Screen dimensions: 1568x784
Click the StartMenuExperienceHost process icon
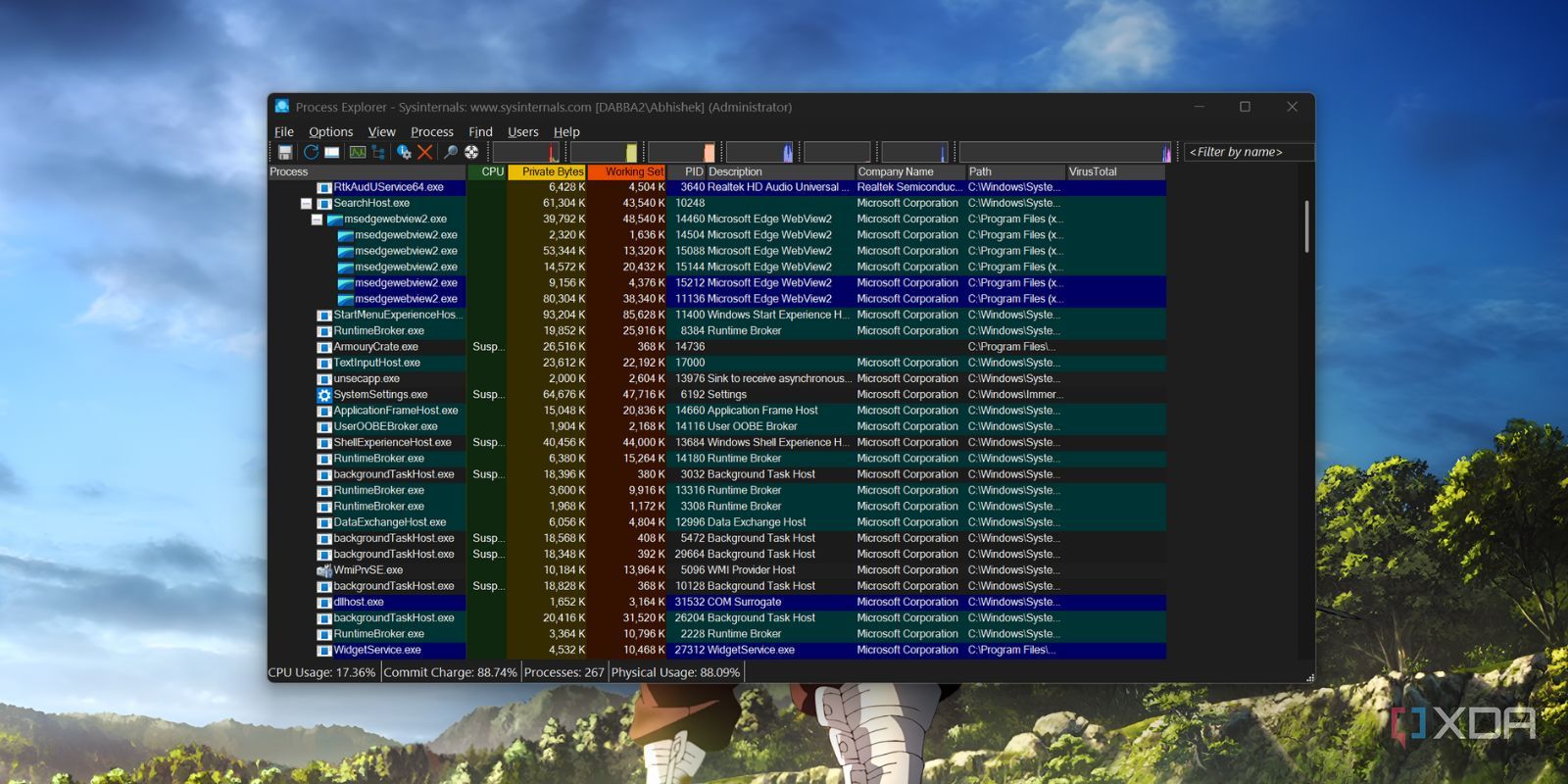coord(324,316)
